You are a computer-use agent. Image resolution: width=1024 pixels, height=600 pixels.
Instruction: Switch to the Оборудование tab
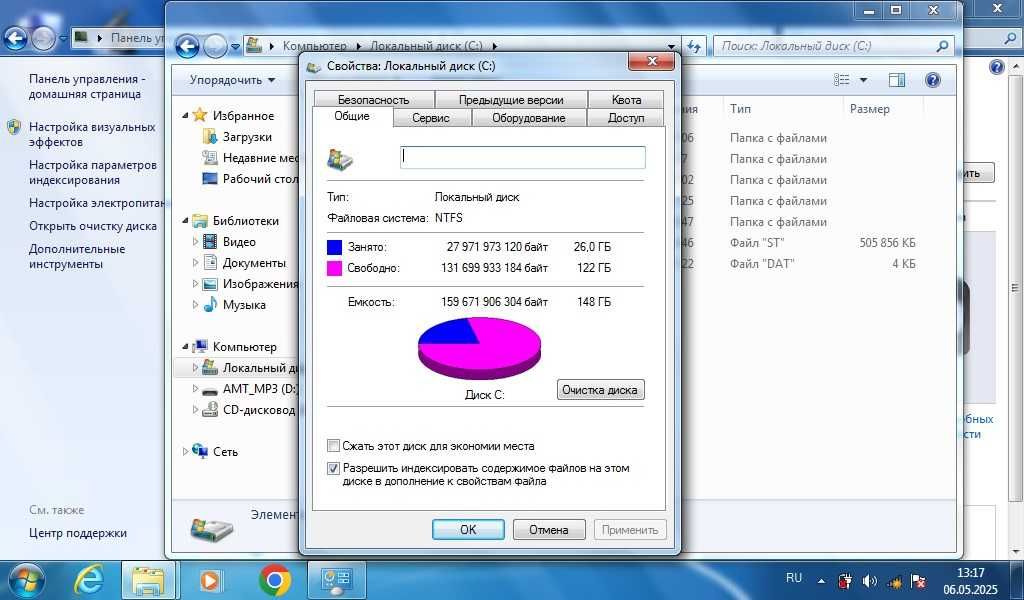tap(529, 118)
